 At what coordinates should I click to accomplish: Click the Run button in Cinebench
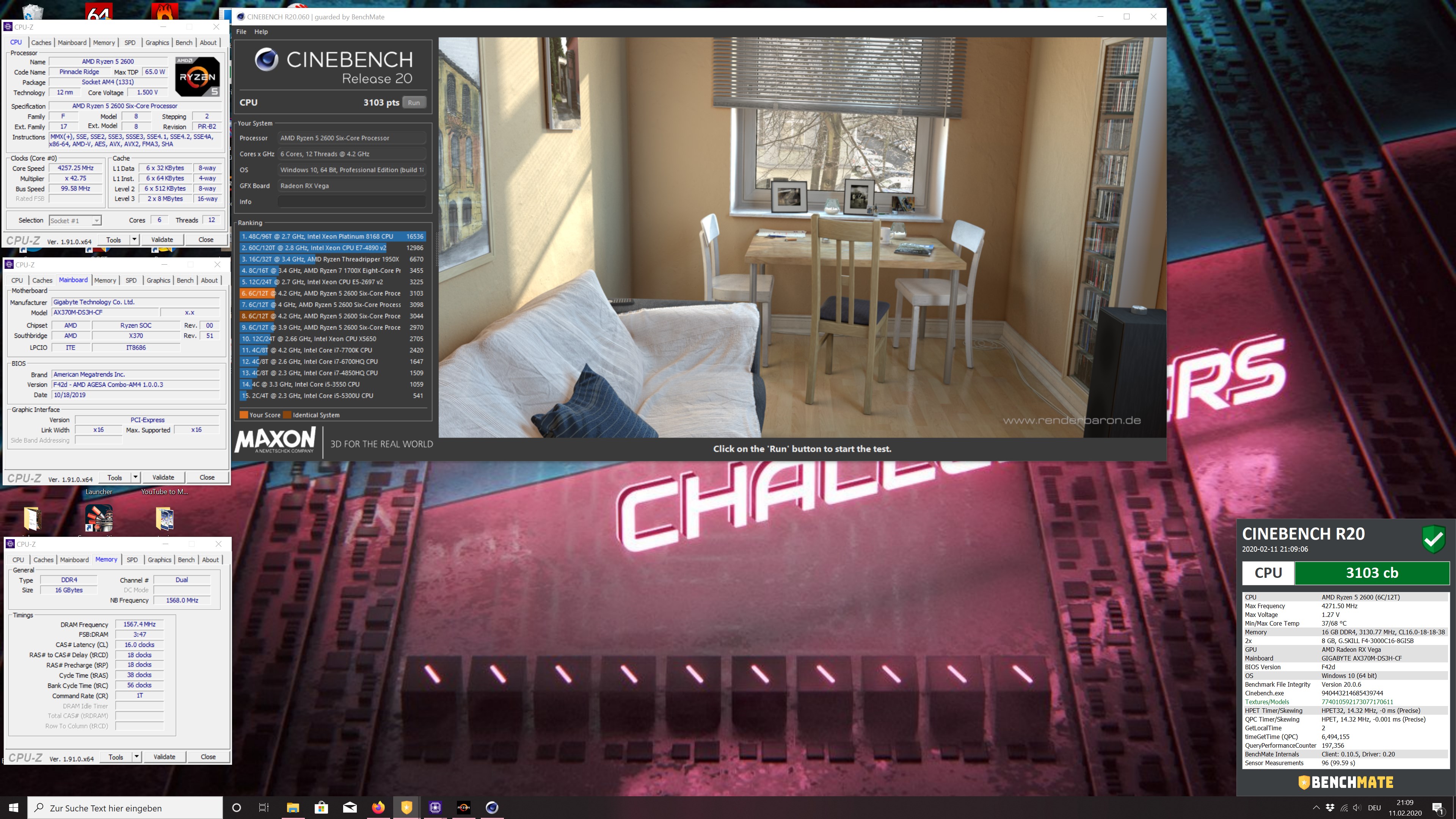click(414, 102)
